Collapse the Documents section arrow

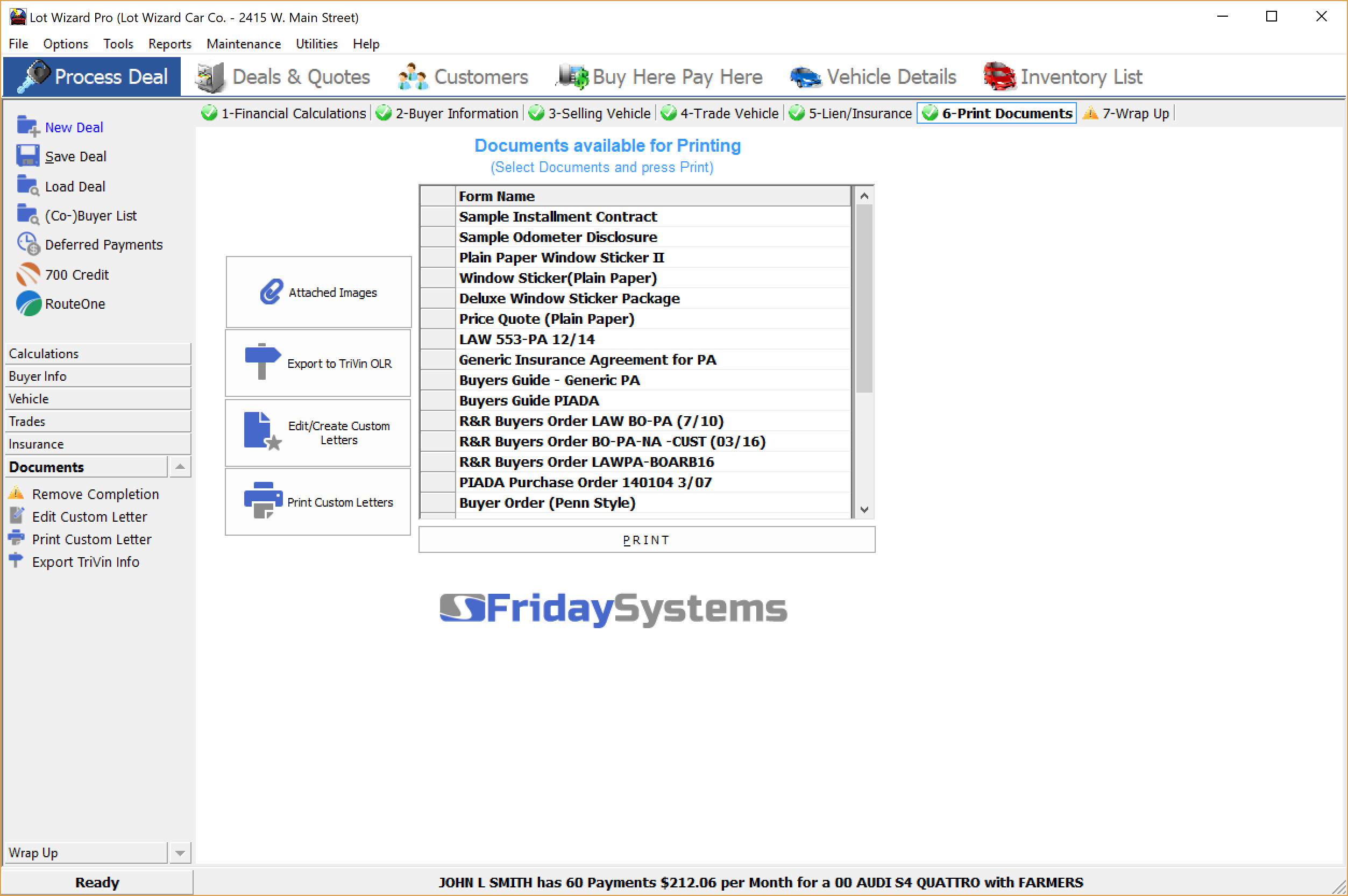180,467
